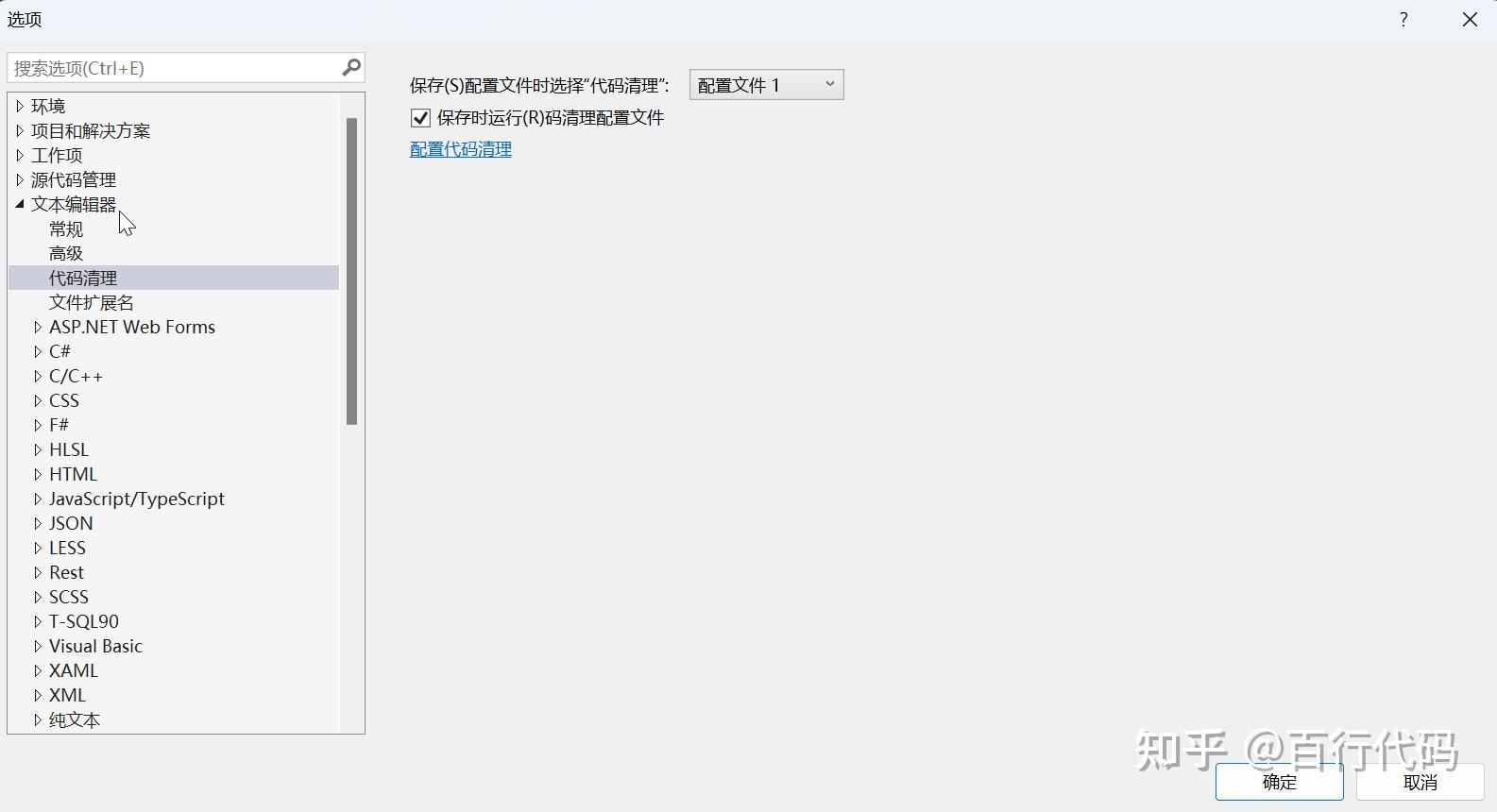Expand the Visual Basic node arrow
This screenshot has width=1497, height=812.
(x=38, y=646)
